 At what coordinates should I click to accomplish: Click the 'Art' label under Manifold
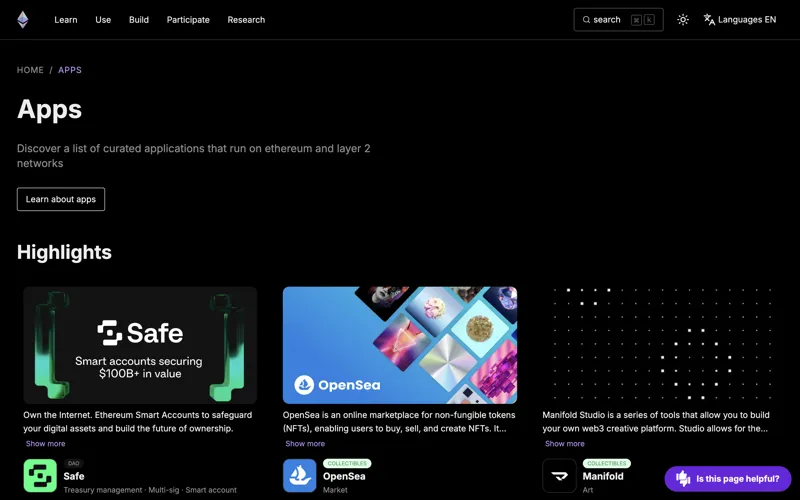(x=588, y=490)
